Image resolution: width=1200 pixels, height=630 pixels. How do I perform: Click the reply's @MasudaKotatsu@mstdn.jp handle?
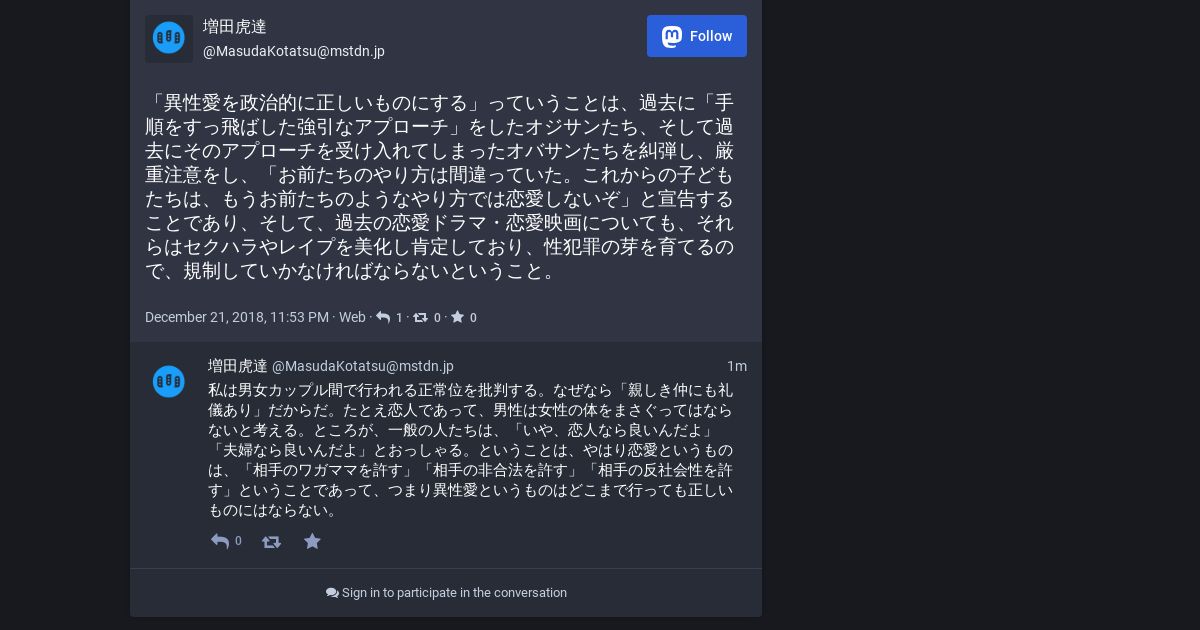[x=363, y=366]
